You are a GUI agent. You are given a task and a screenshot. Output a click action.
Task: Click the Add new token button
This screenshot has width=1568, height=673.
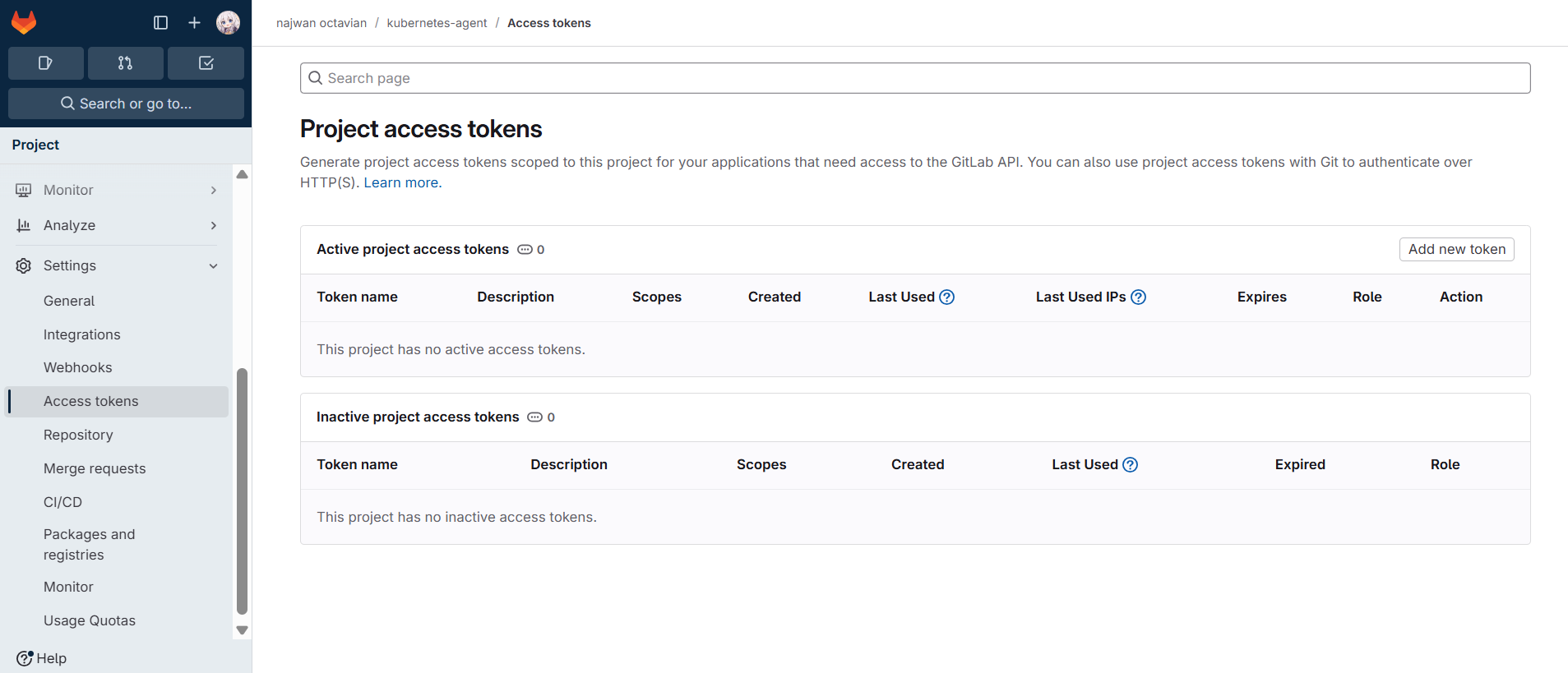(1456, 249)
